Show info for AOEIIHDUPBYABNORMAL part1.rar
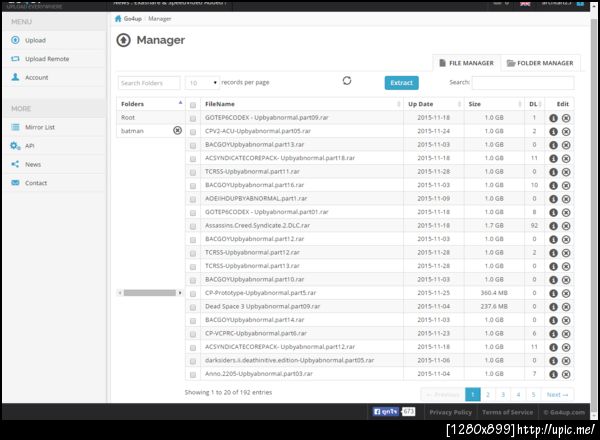This screenshot has height=440, width=600. pyautogui.click(x=553, y=199)
